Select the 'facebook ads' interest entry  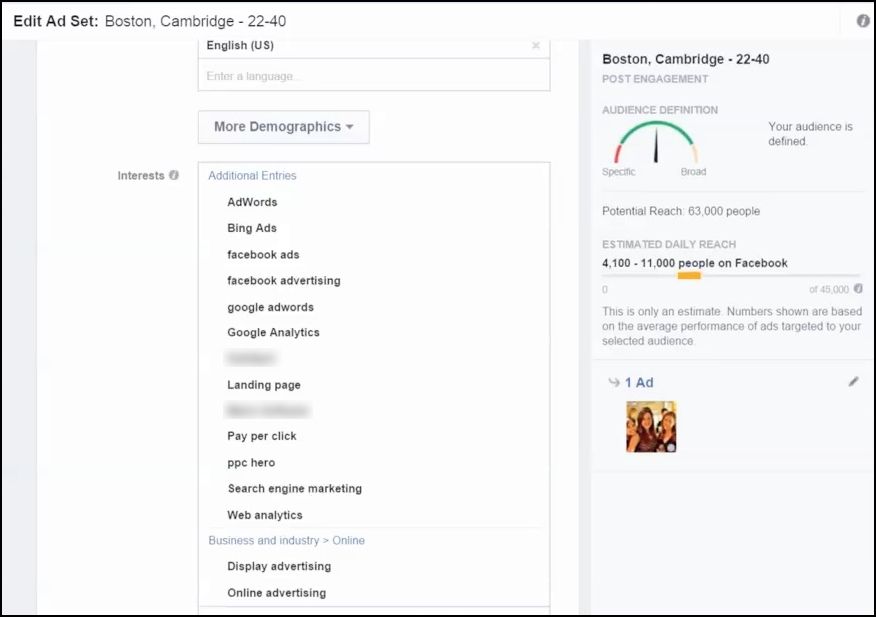point(263,254)
